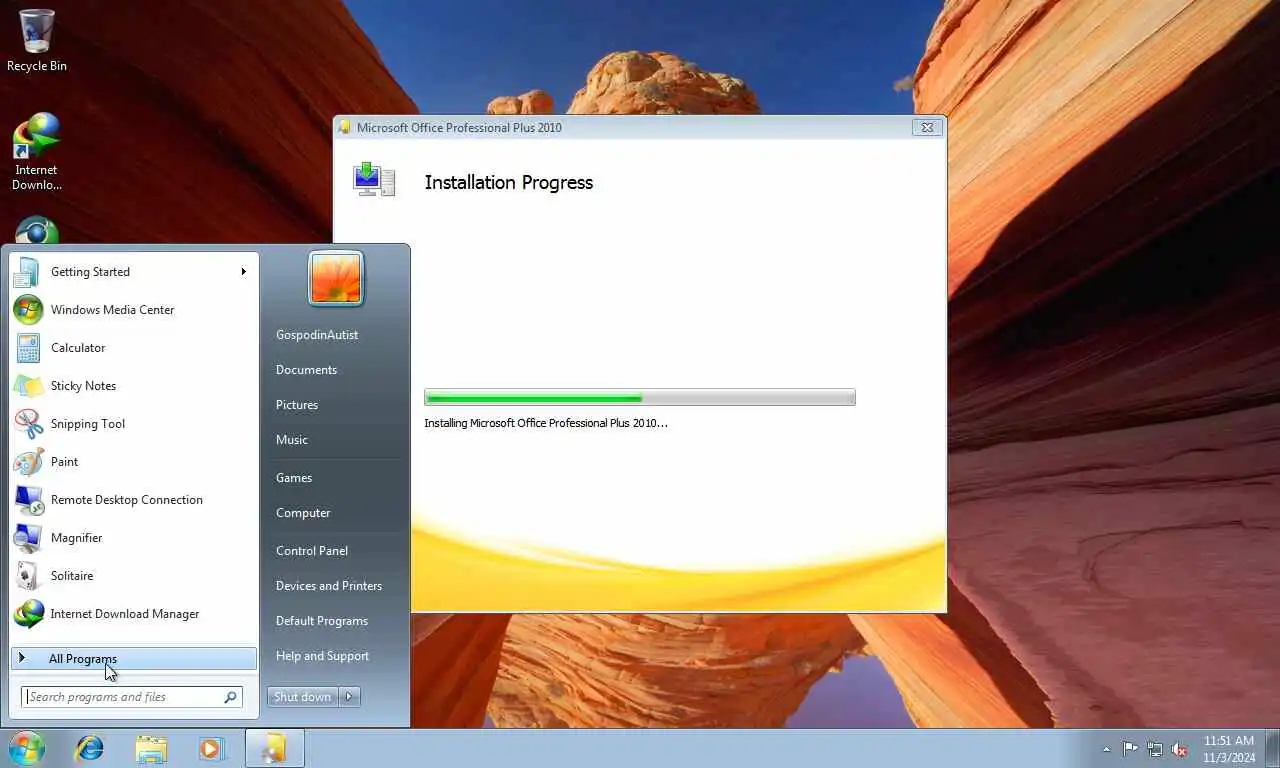
Task: Click the Search programs and files box
Action: pyautogui.click(x=131, y=697)
